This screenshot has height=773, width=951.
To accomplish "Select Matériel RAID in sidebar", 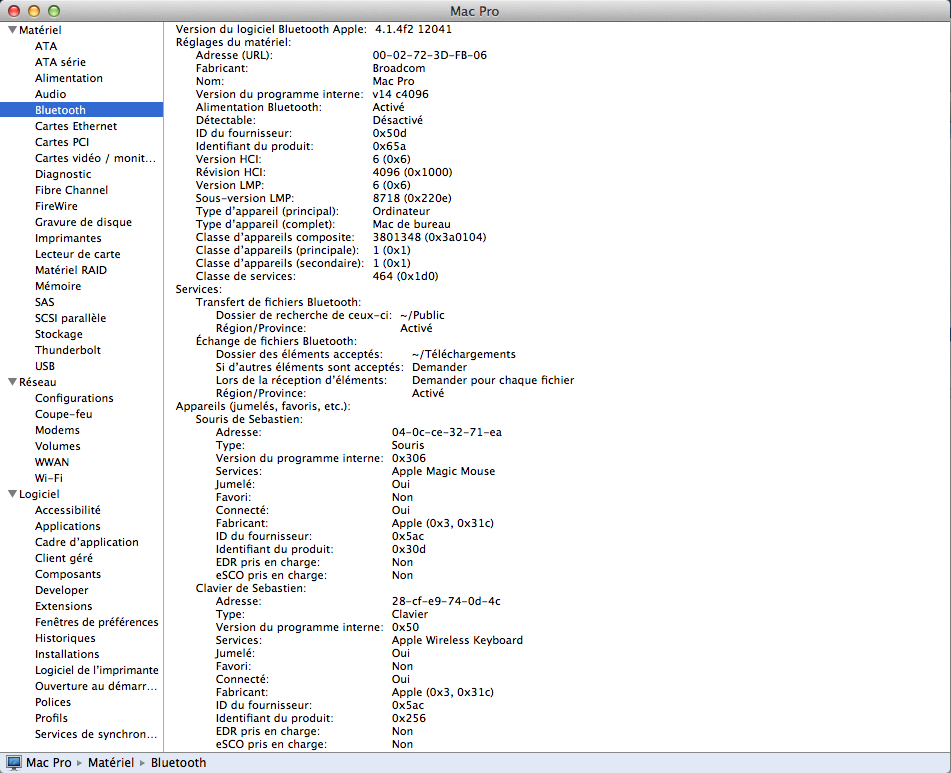I will (x=70, y=270).
